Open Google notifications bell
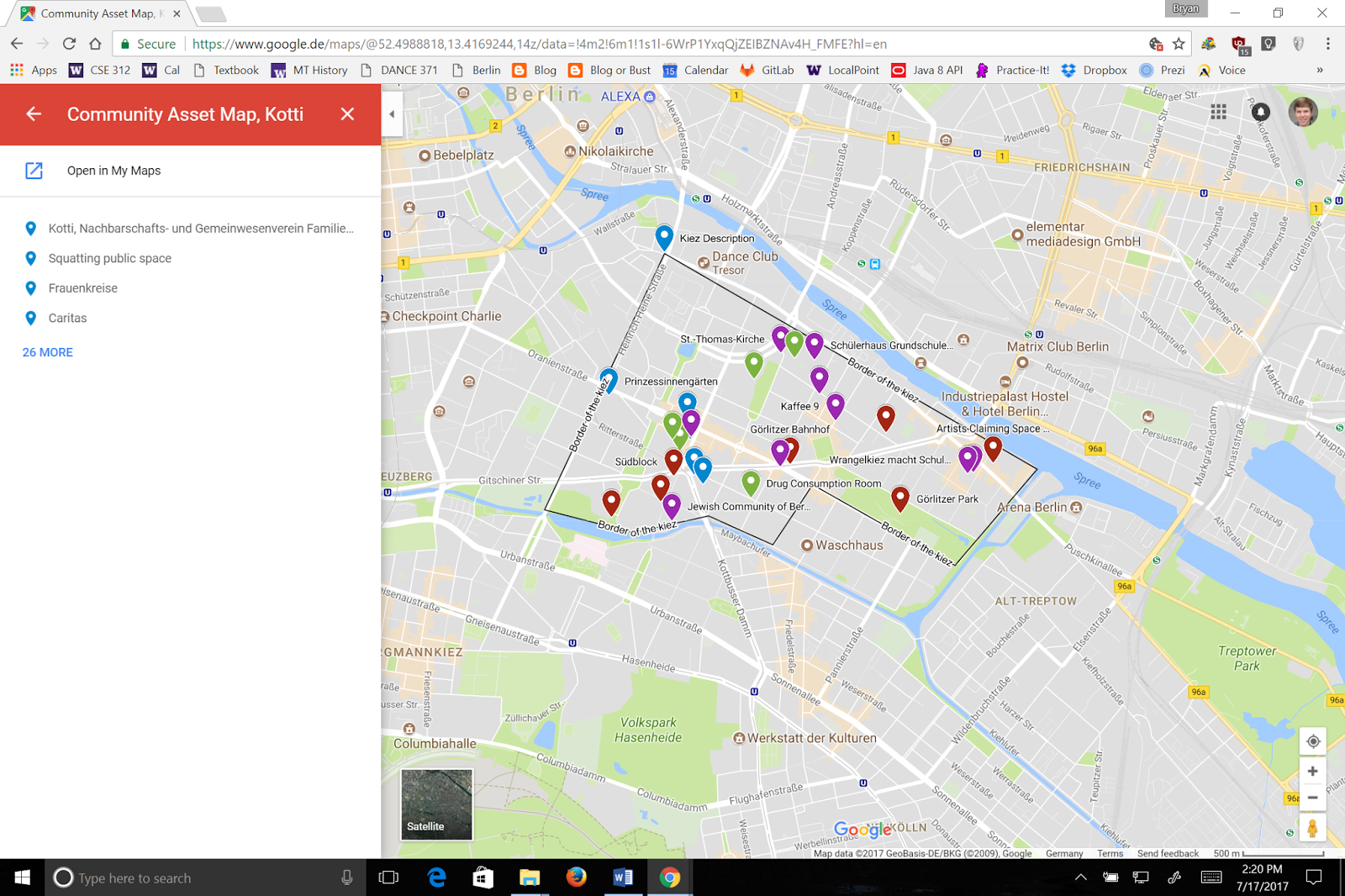1345x896 pixels. (x=1260, y=112)
